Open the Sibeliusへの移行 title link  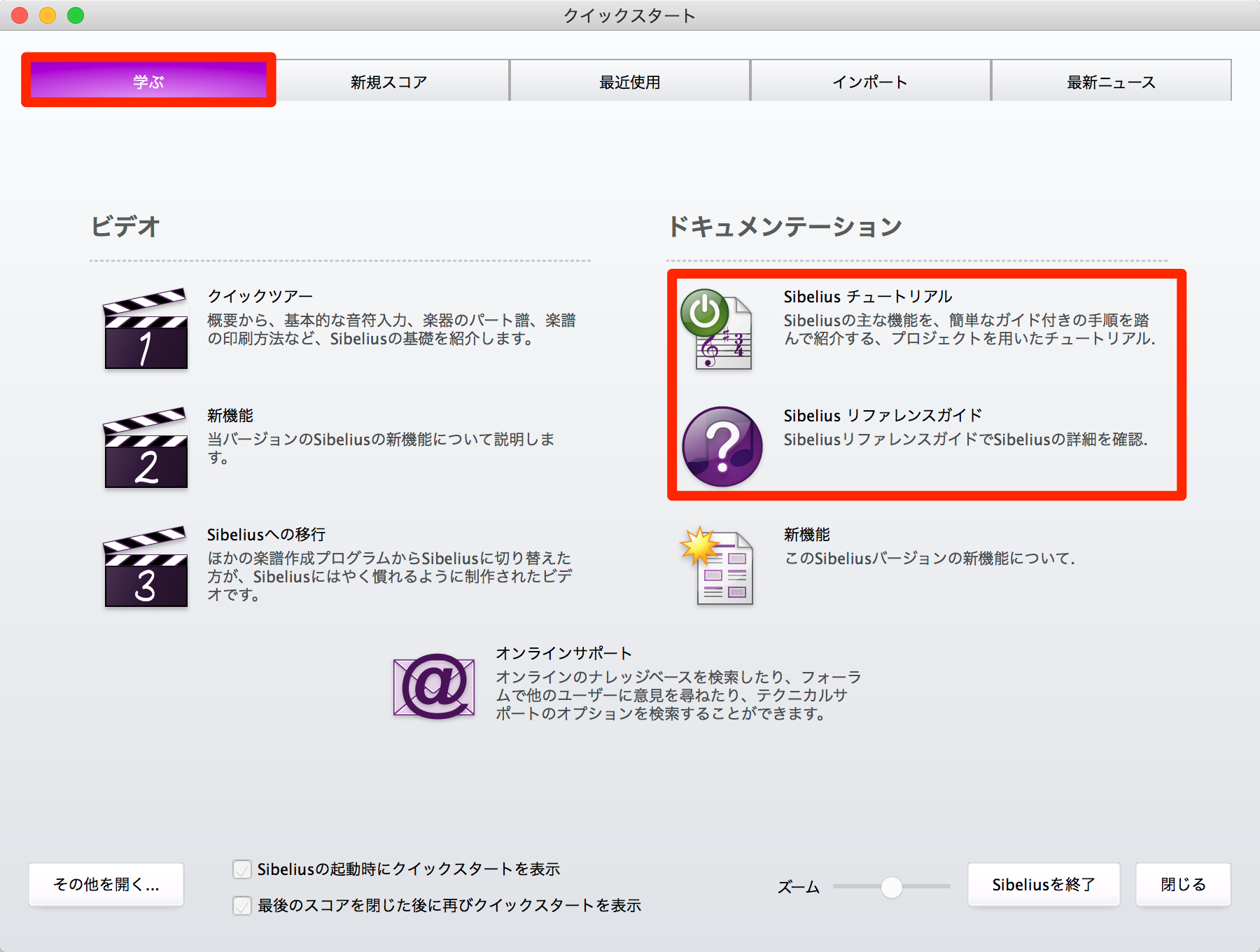coord(267,534)
